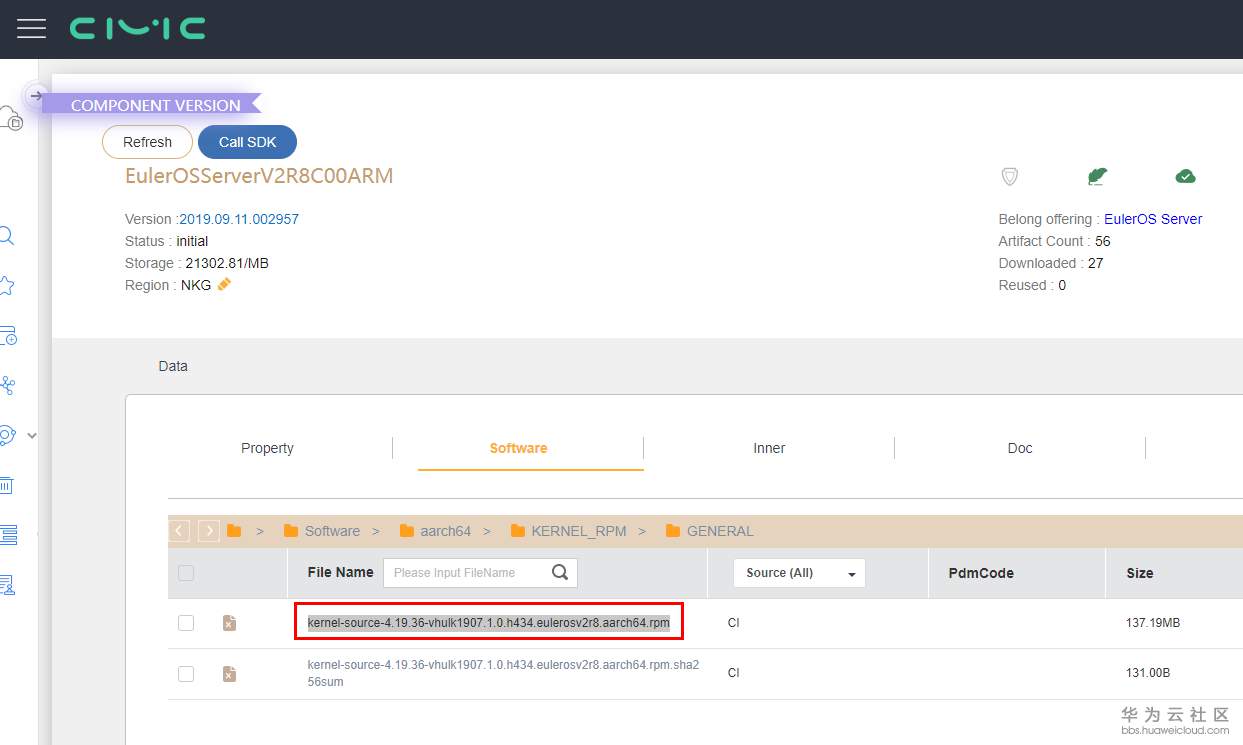Toggle the select-all header checkbox

tap(186, 573)
